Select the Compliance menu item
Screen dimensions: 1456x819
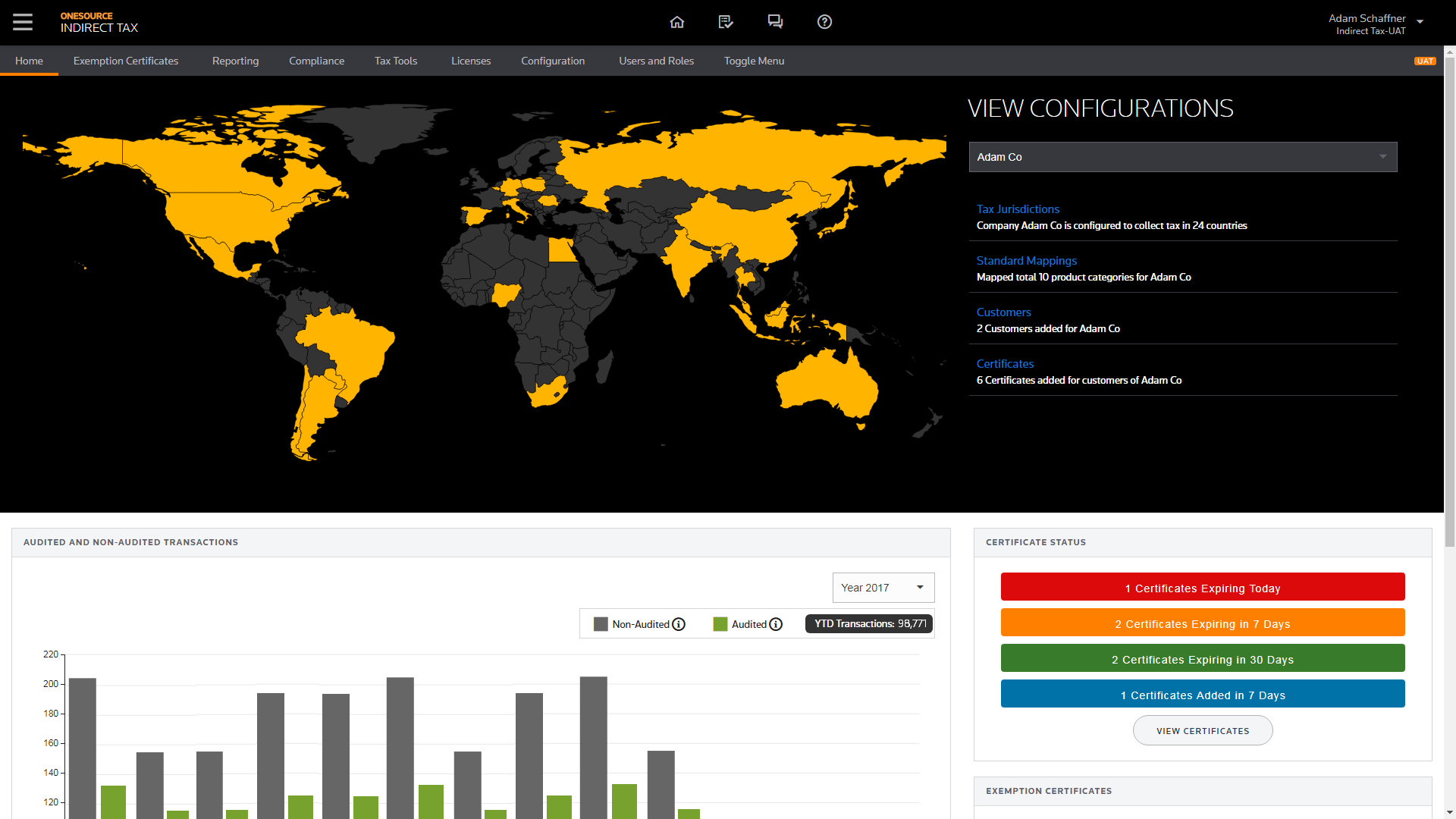[316, 61]
